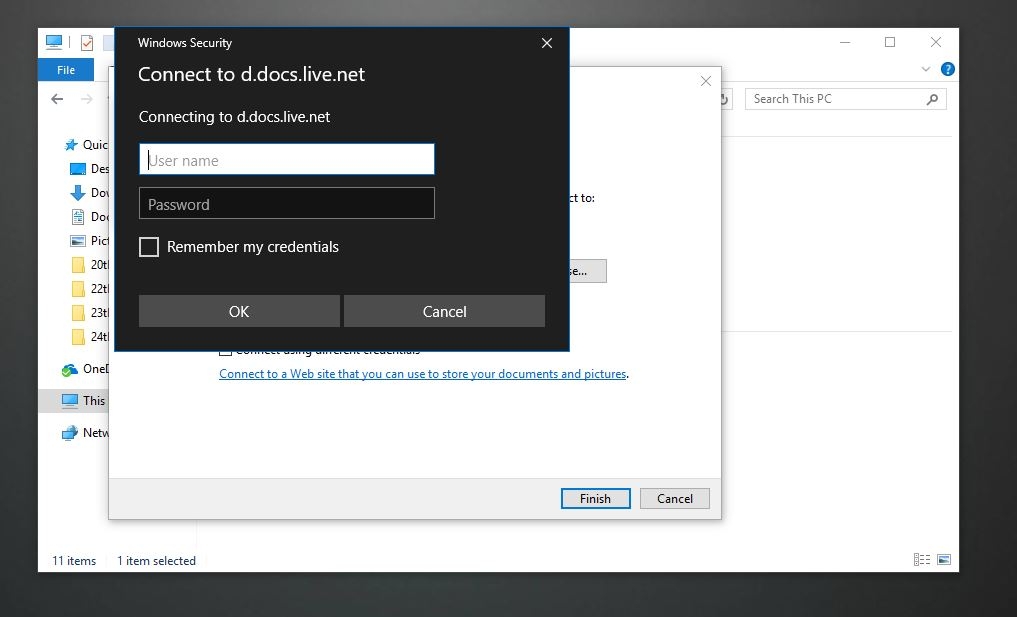The height and width of the screenshot is (617, 1017).
Task: Click the search magnifier in Search This PC box
Action: click(931, 98)
